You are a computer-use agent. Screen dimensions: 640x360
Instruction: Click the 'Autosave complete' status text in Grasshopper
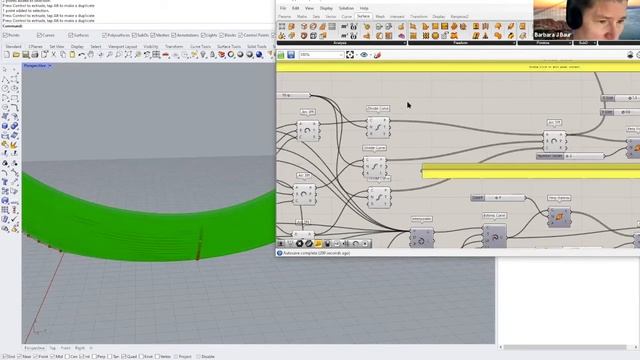(x=317, y=253)
